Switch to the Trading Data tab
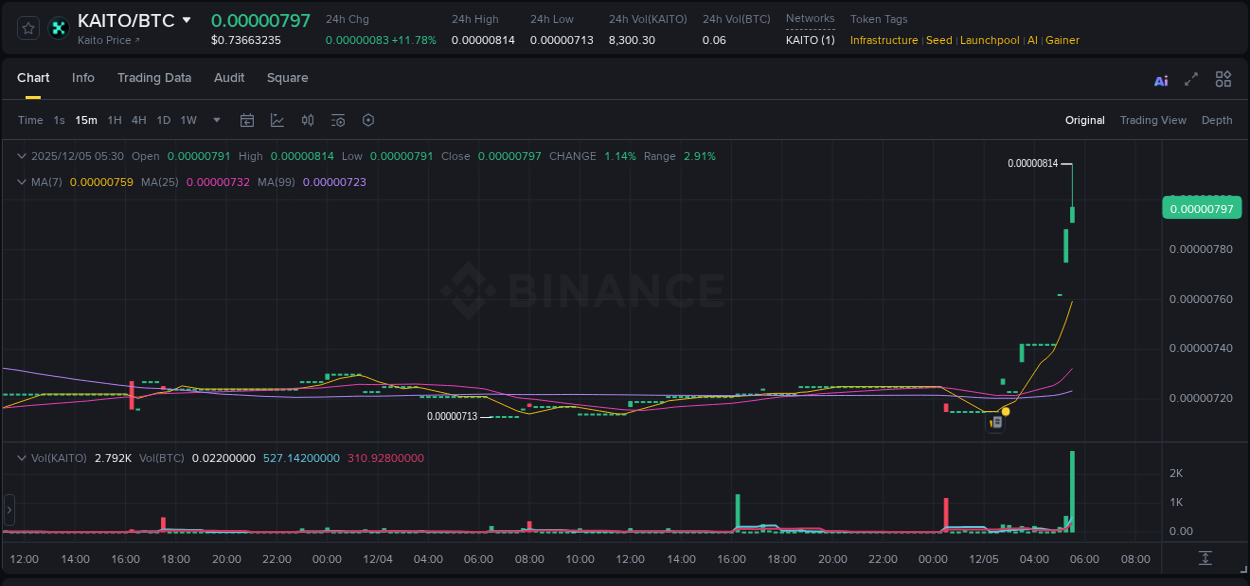This screenshot has width=1250, height=586. tap(154, 77)
